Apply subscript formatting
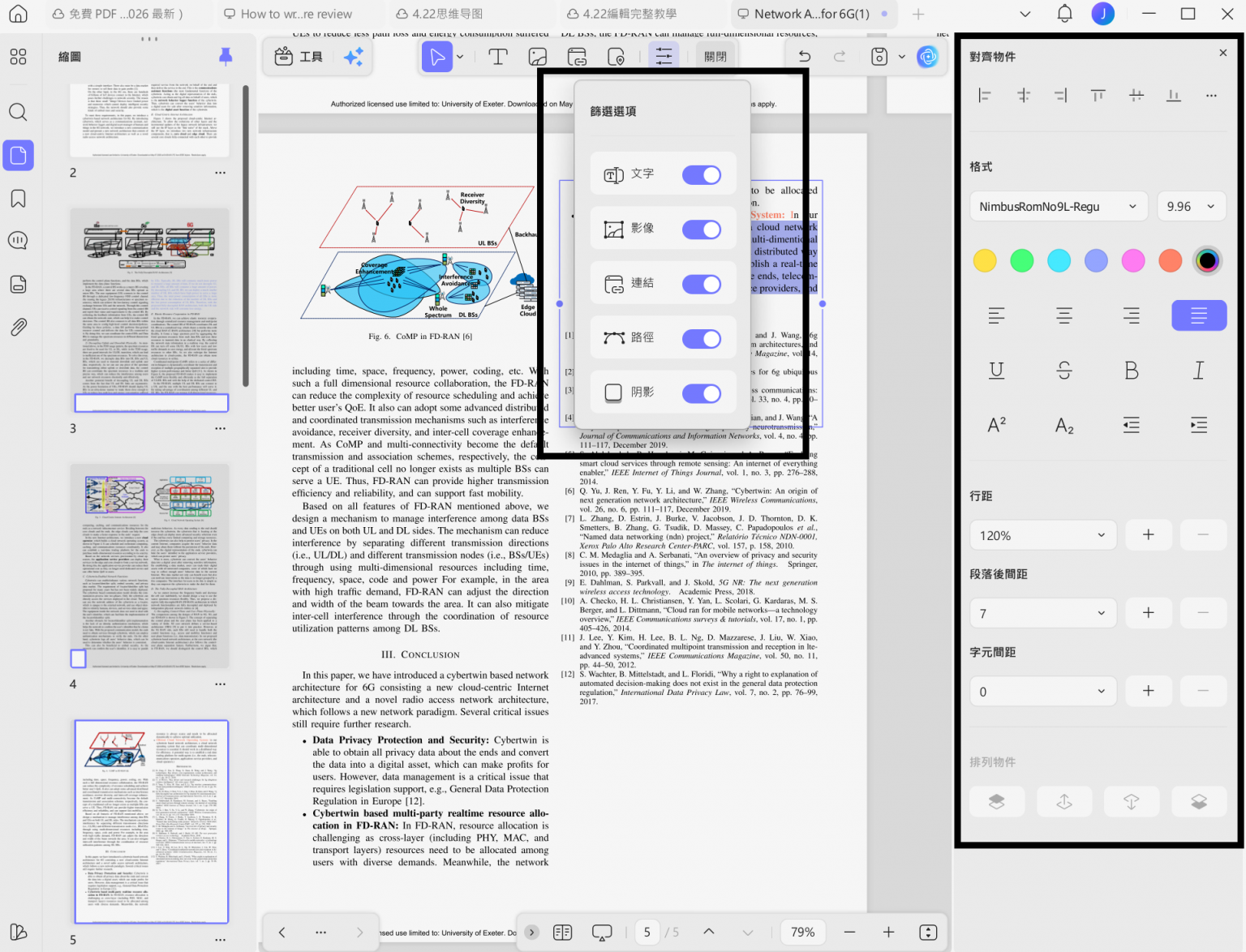The height and width of the screenshot is (952, 1246). click(x=1064, y=425)
